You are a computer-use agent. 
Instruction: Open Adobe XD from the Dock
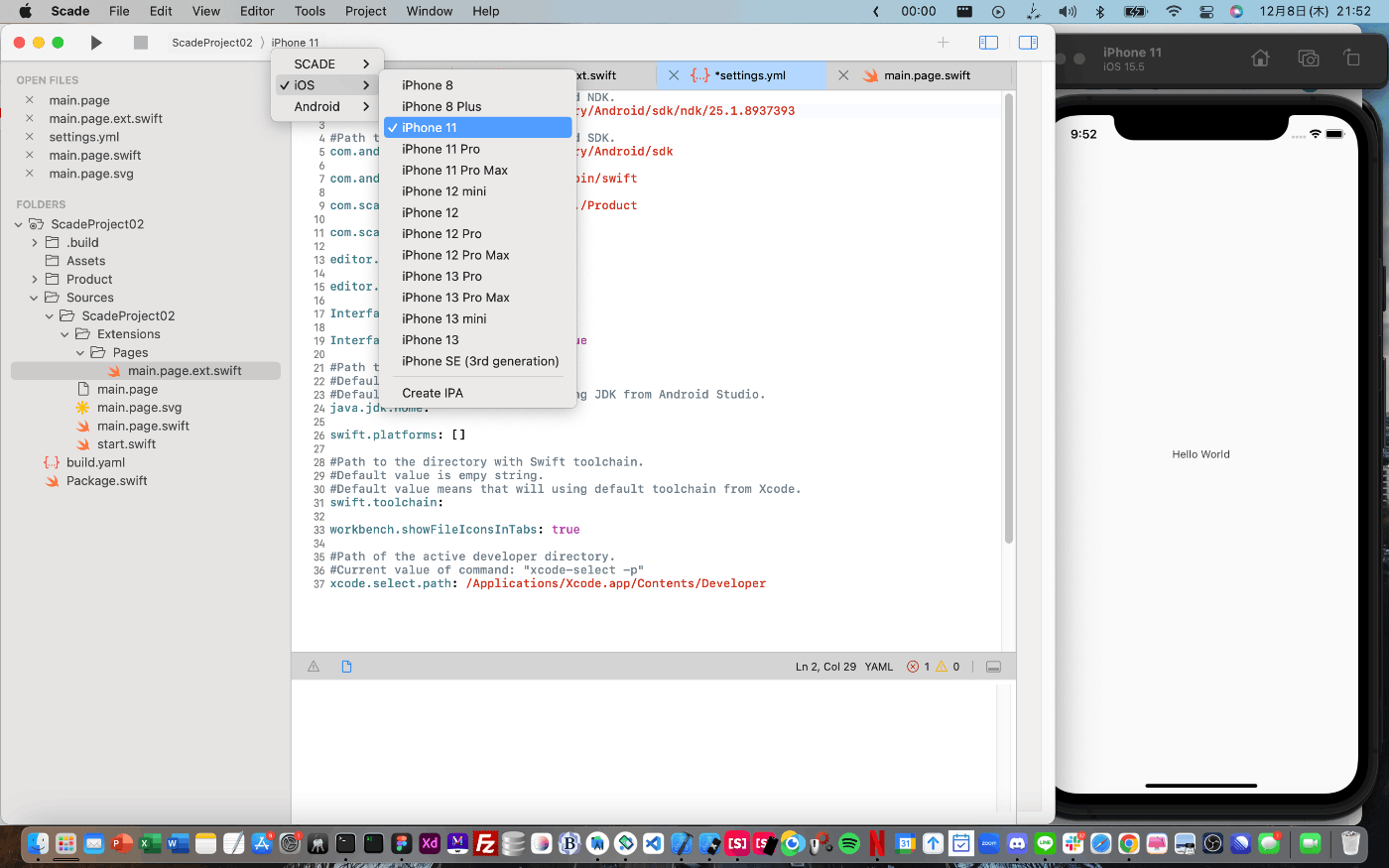click(x=430, y=843)
